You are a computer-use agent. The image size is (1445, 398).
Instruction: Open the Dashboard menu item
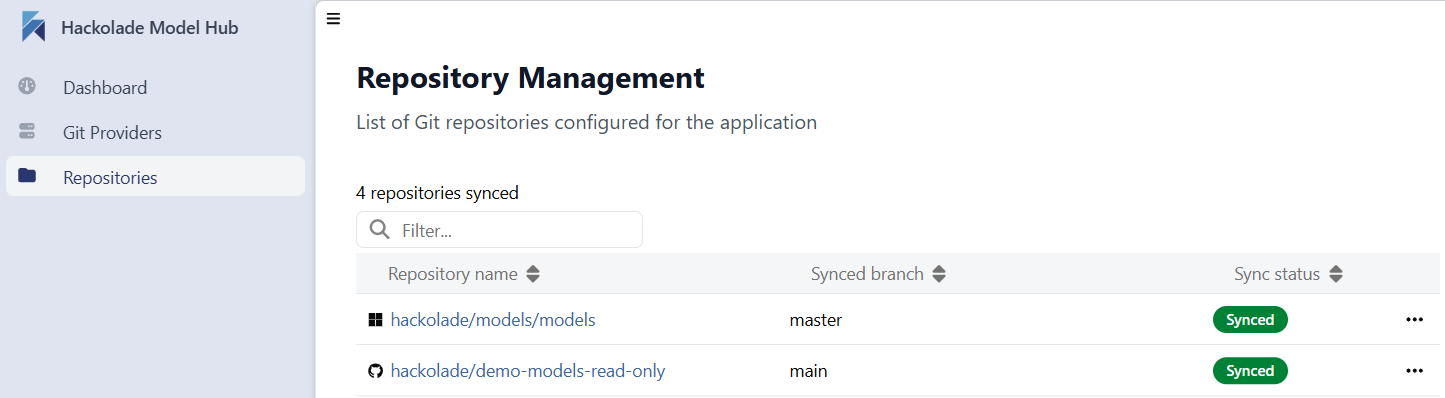pos(155,87)
